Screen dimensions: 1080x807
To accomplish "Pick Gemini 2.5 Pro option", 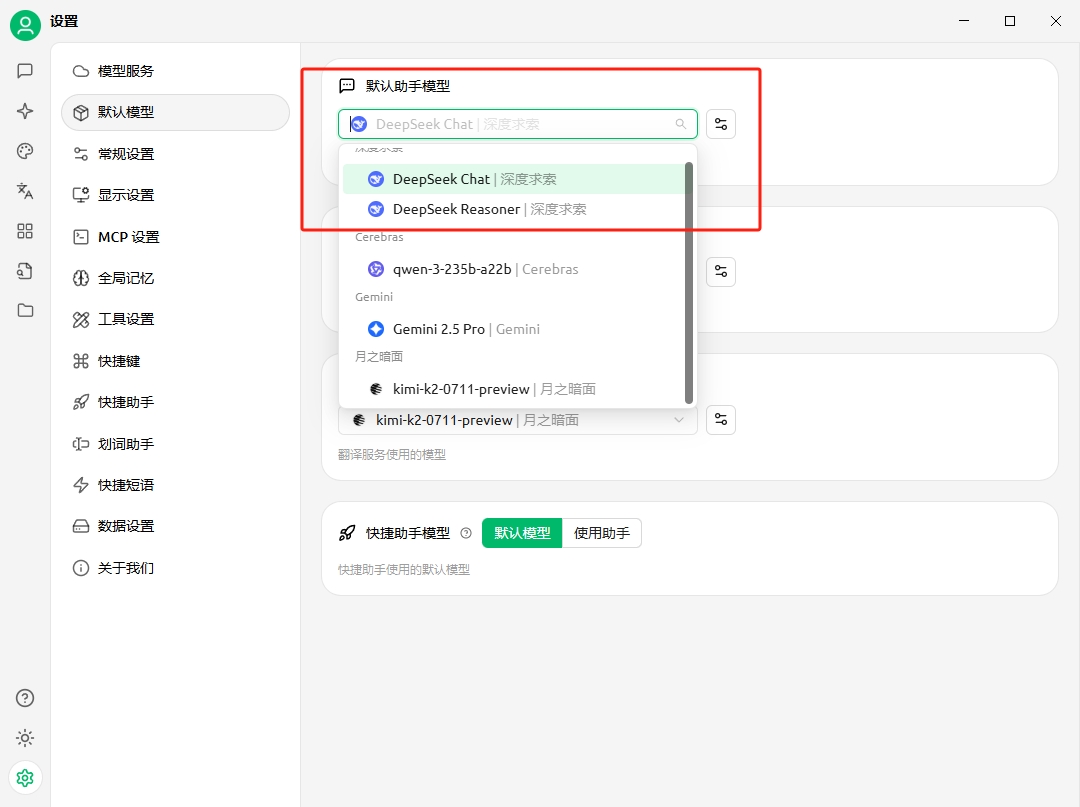I will 514,329.
